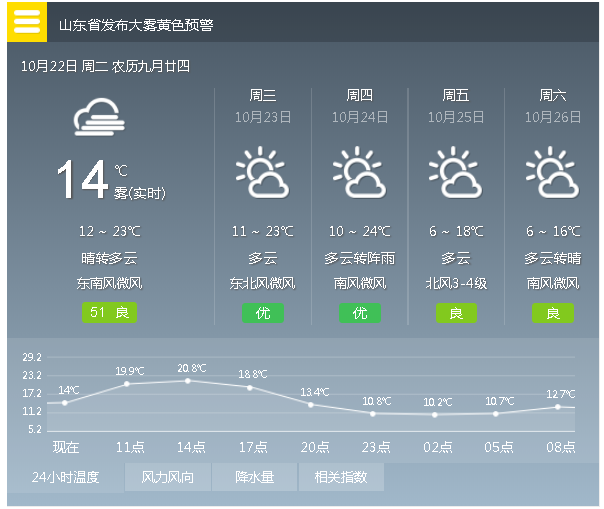
Task: Click the 19.9℃ data point at 11点
Action: click(127, 384)
